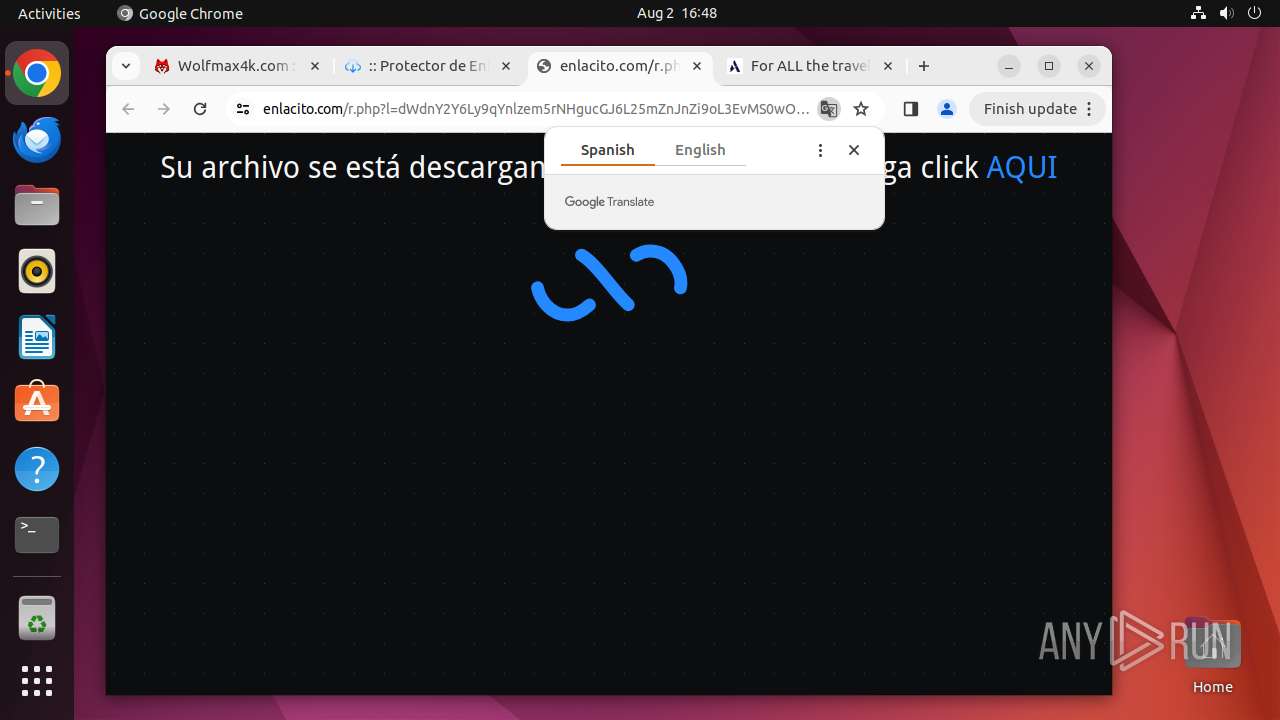Launch the Terminal from the dock
The height and width of the screenshot is (720, 1280).
point(37,535)
